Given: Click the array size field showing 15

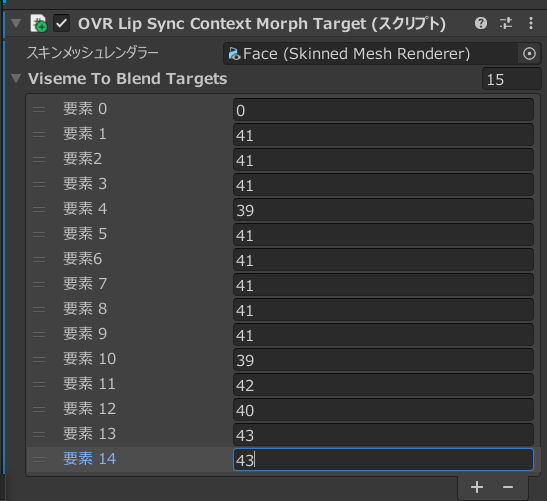Looking at the screenshot, I should tap(511, 79).
